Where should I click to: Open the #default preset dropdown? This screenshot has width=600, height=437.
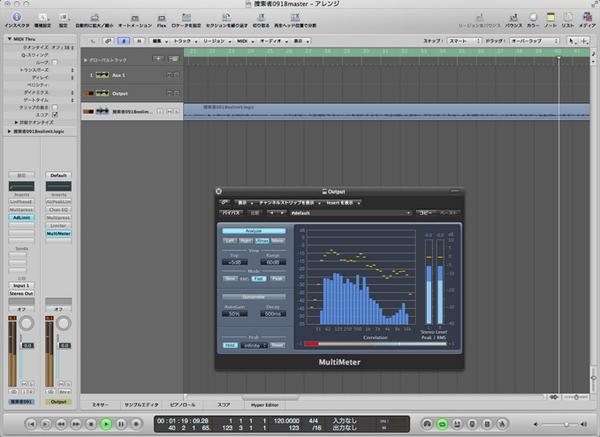(350, 213)
